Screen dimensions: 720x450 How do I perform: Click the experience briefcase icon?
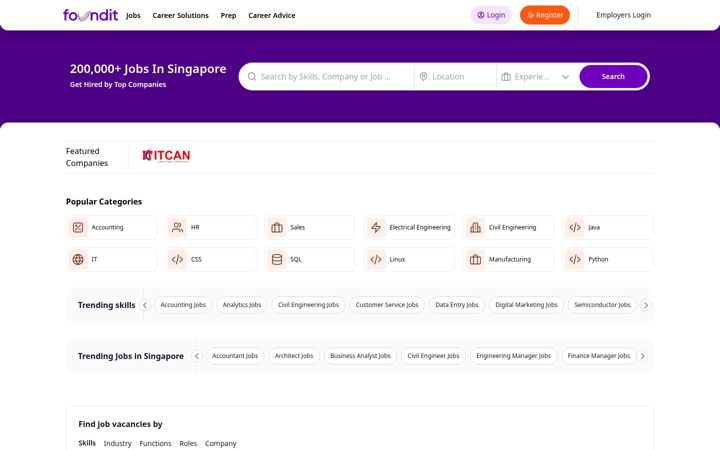[506, 77]
